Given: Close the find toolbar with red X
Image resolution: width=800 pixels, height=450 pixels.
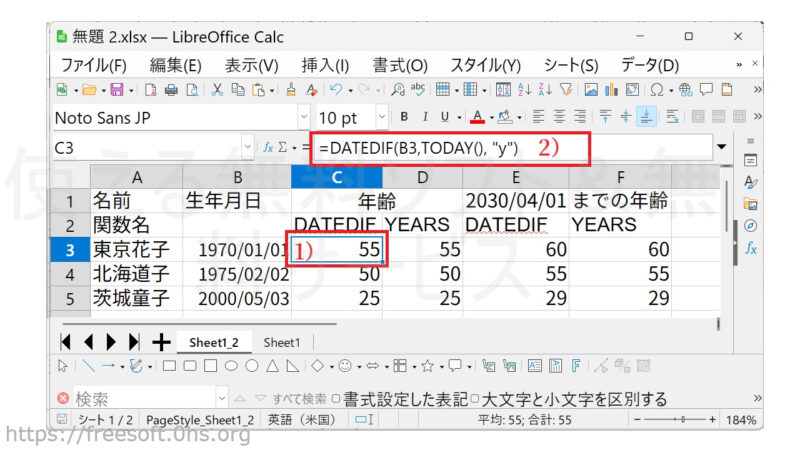Looking at the screenshot, I should (63, 398).
